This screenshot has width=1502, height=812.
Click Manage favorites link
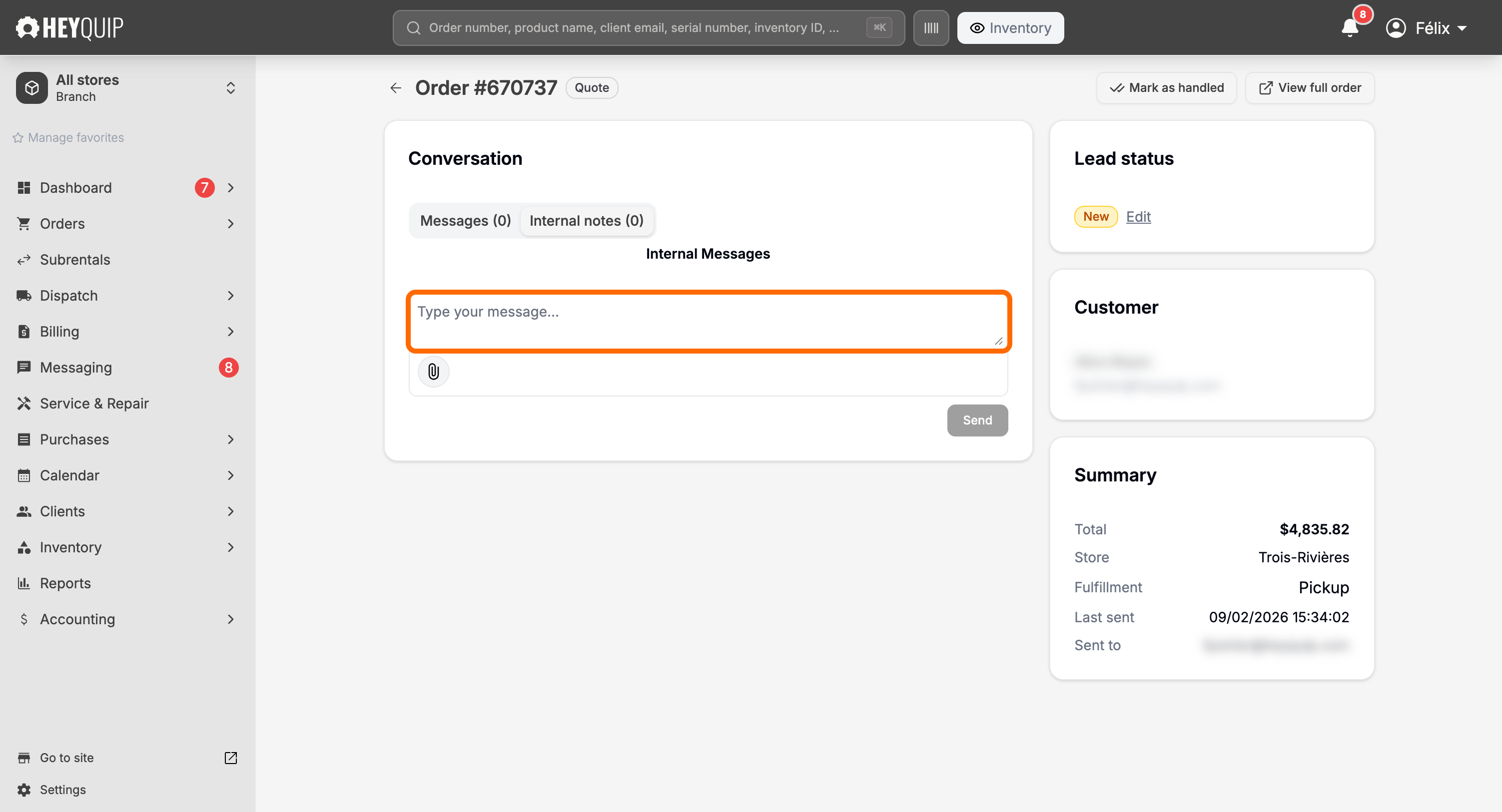(68, 137)
